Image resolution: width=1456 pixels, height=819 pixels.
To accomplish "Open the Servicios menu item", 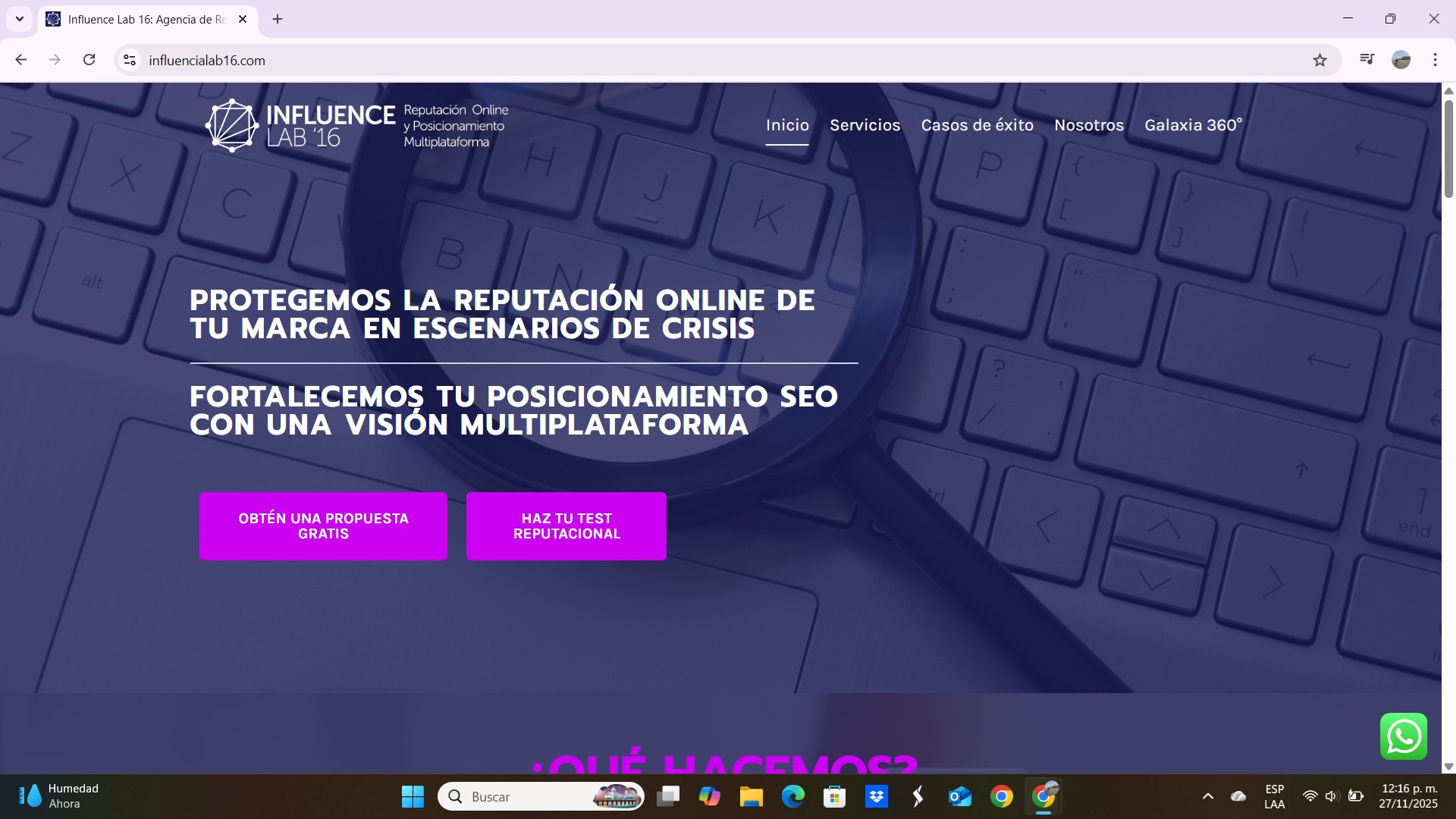I will (864, 125).
